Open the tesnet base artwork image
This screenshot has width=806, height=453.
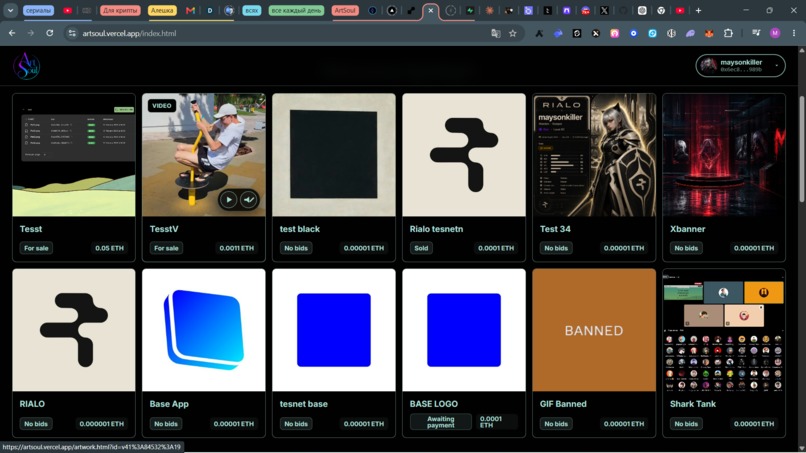pos(334,330)
